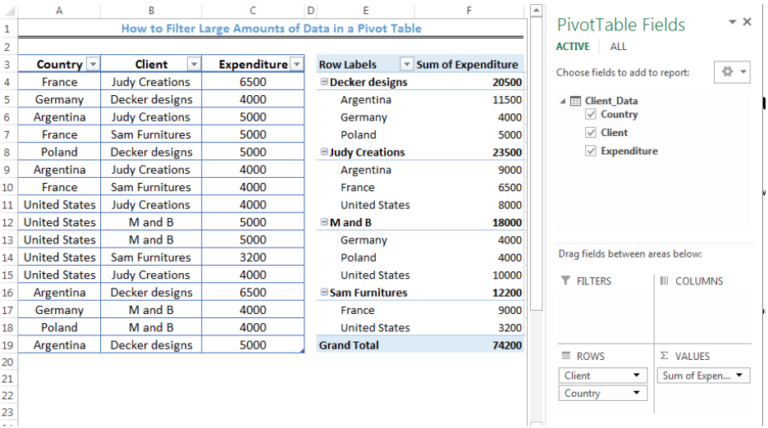The width and height of the screenshot is (768, 428).
Task: Collapse the Decker designs pivot group
Action: point(324,82)
